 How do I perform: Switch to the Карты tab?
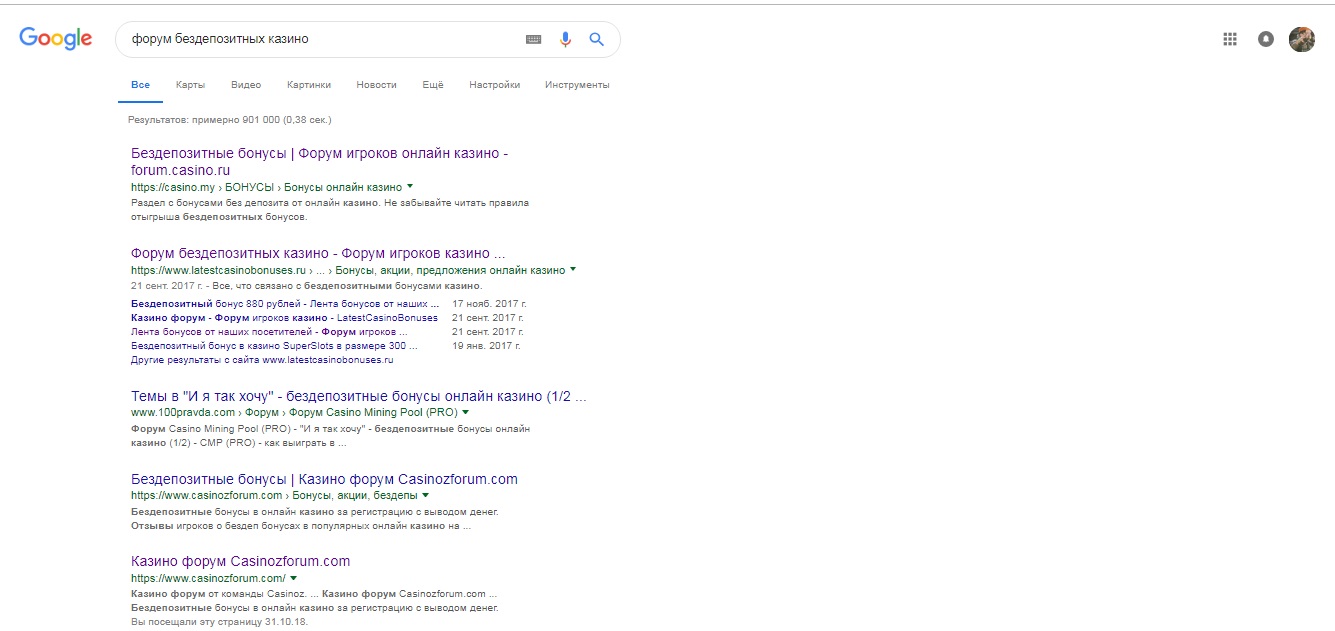tap(190, 85)
